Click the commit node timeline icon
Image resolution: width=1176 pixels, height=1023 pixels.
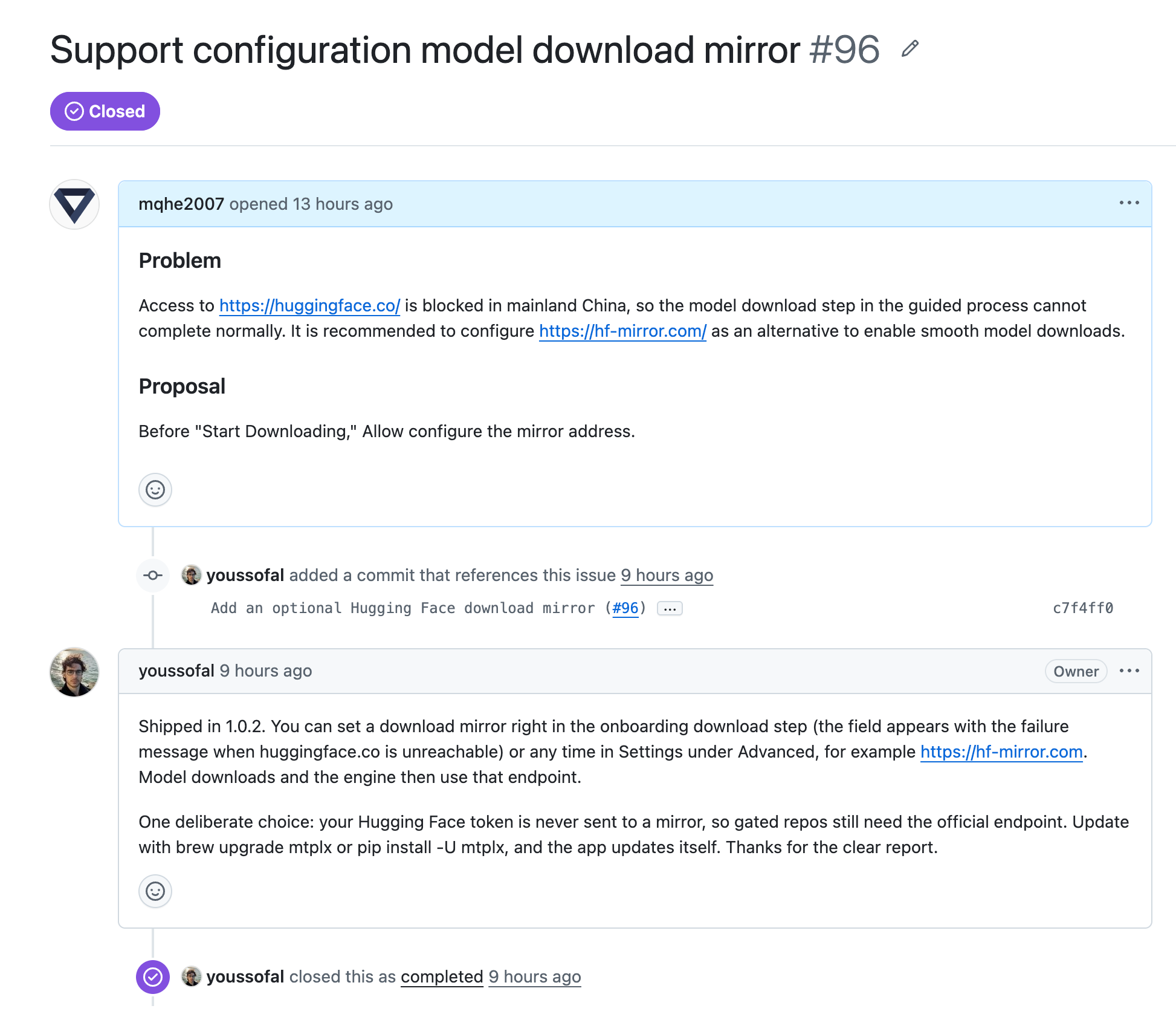[x=153, y=575]
